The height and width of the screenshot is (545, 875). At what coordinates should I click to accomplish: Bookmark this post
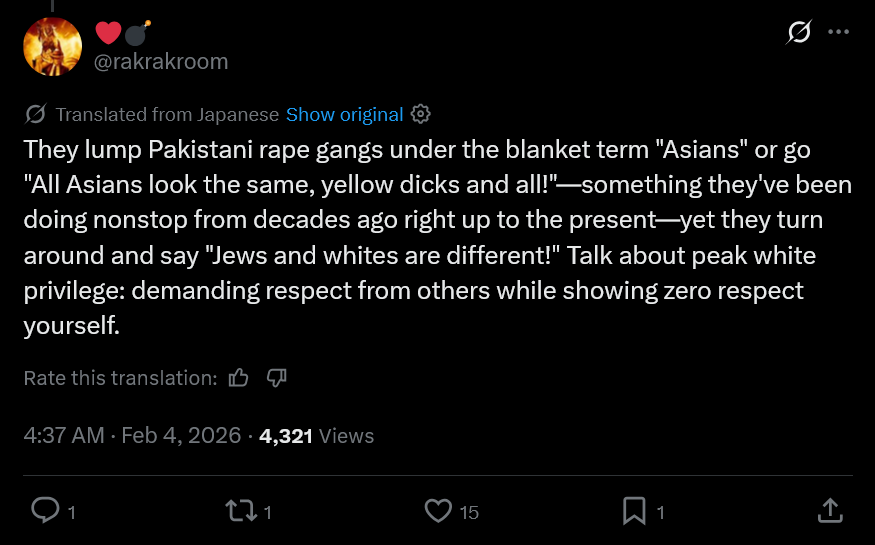(x=634, y=511)
